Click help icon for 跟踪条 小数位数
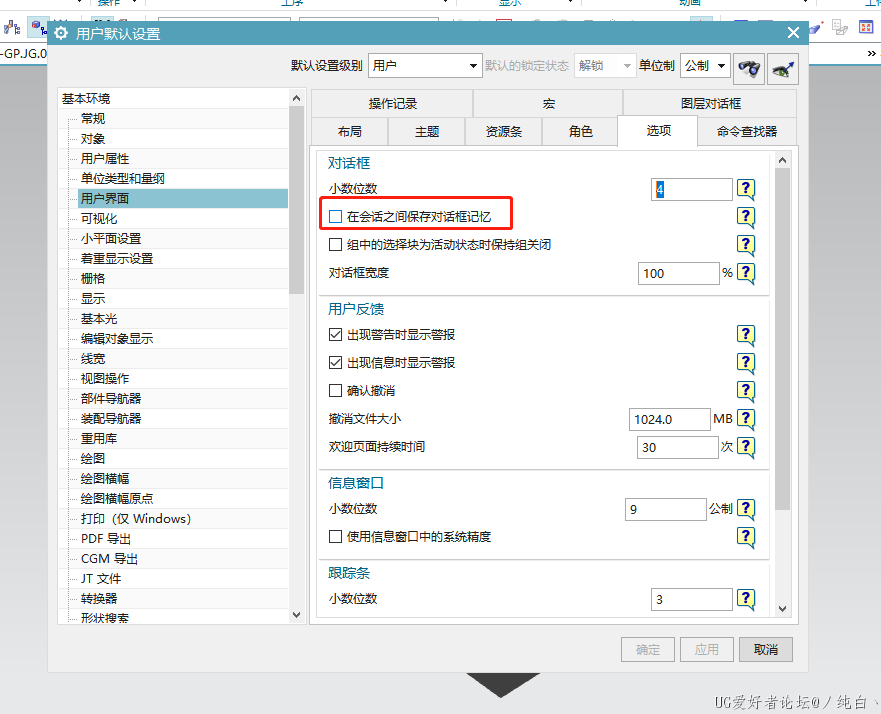The width and height of the screenshot is (881, 714). pos(746,599)
